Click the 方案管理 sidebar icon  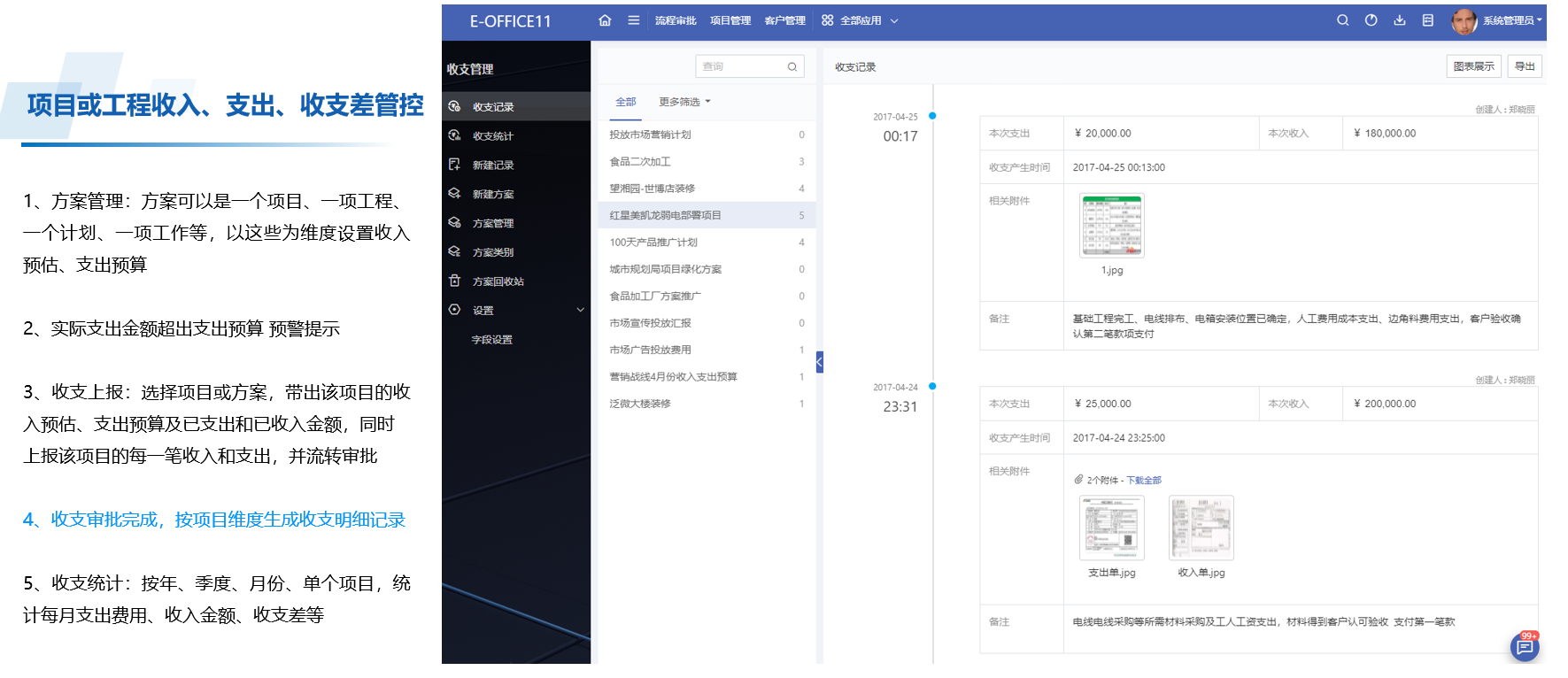(x=454, y=223)
